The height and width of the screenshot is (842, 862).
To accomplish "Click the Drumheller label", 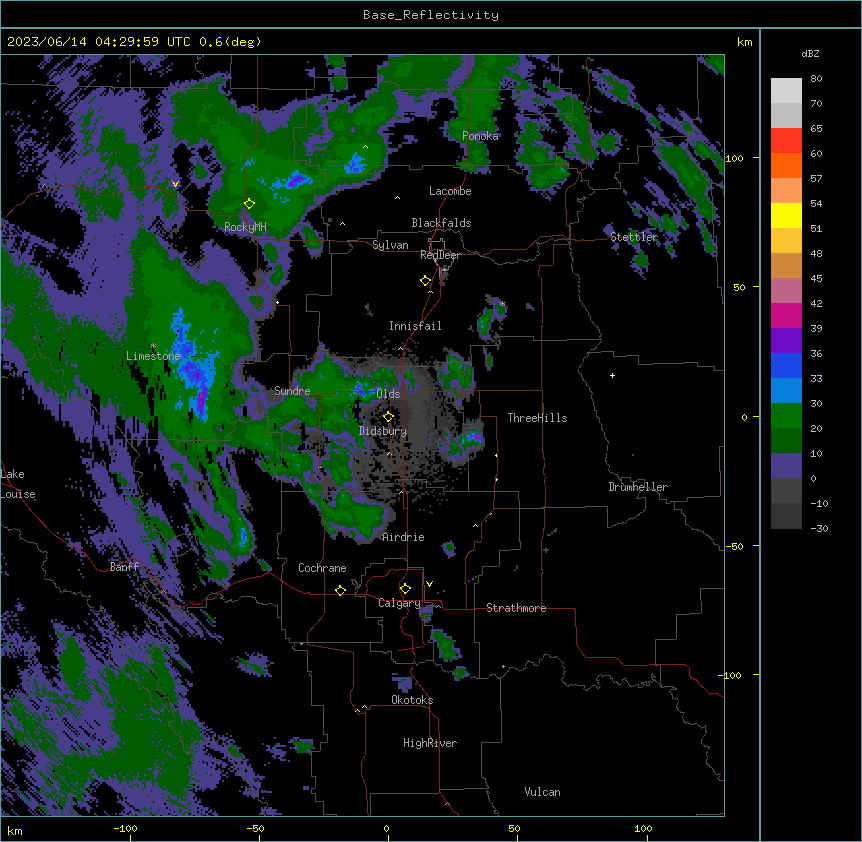I will [638, 487].
